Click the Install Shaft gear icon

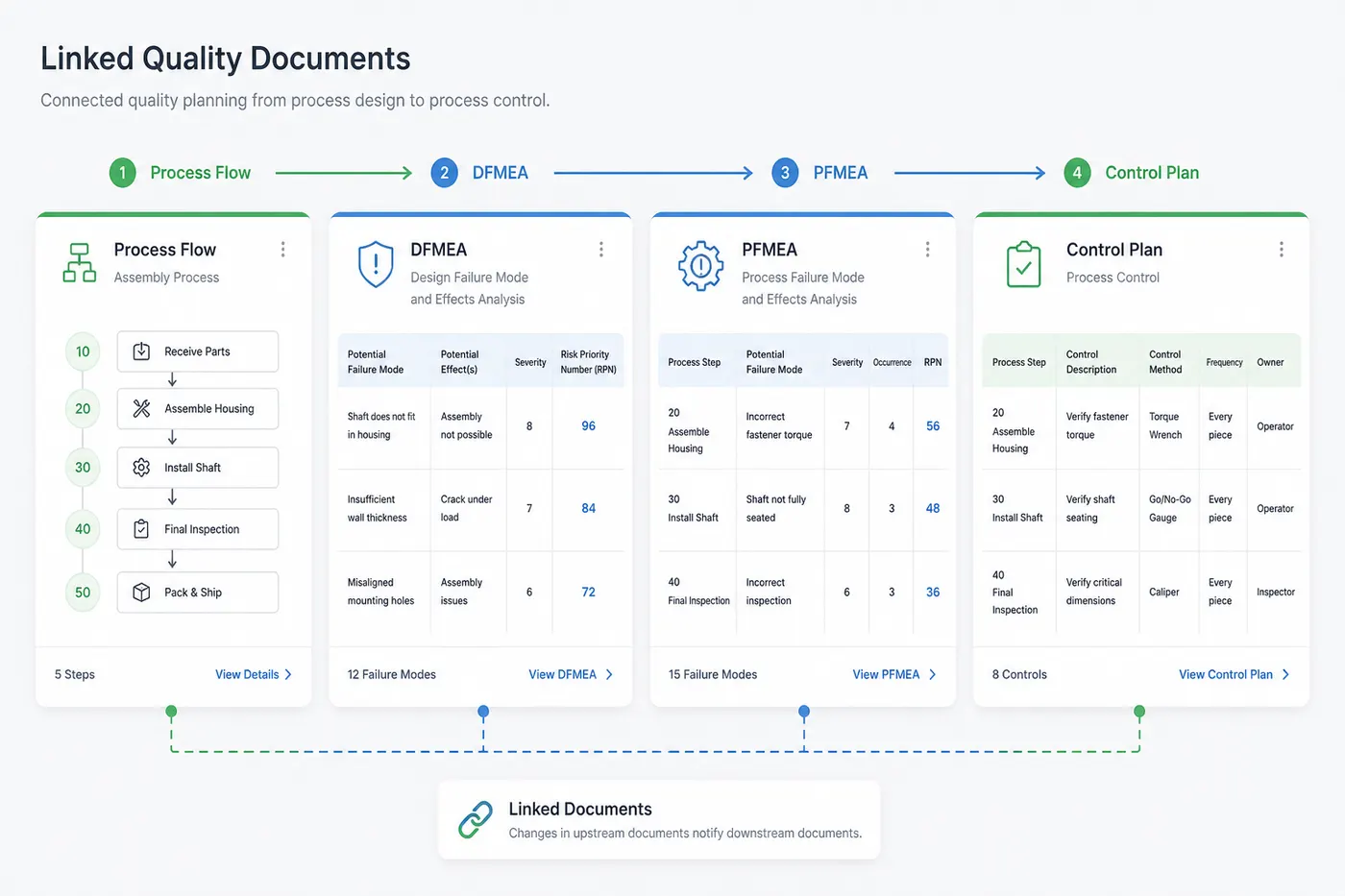[141, 467]
